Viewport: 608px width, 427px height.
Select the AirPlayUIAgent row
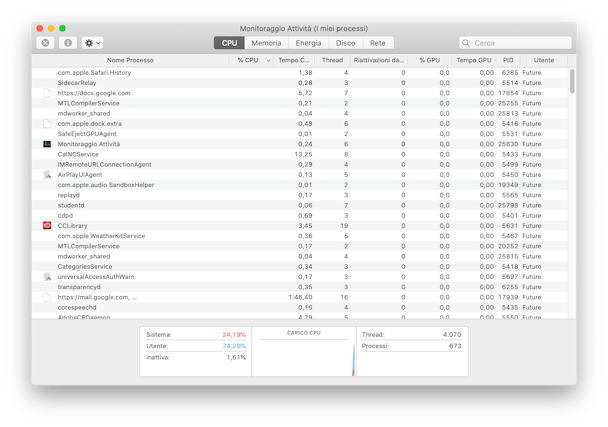point(300,175)
